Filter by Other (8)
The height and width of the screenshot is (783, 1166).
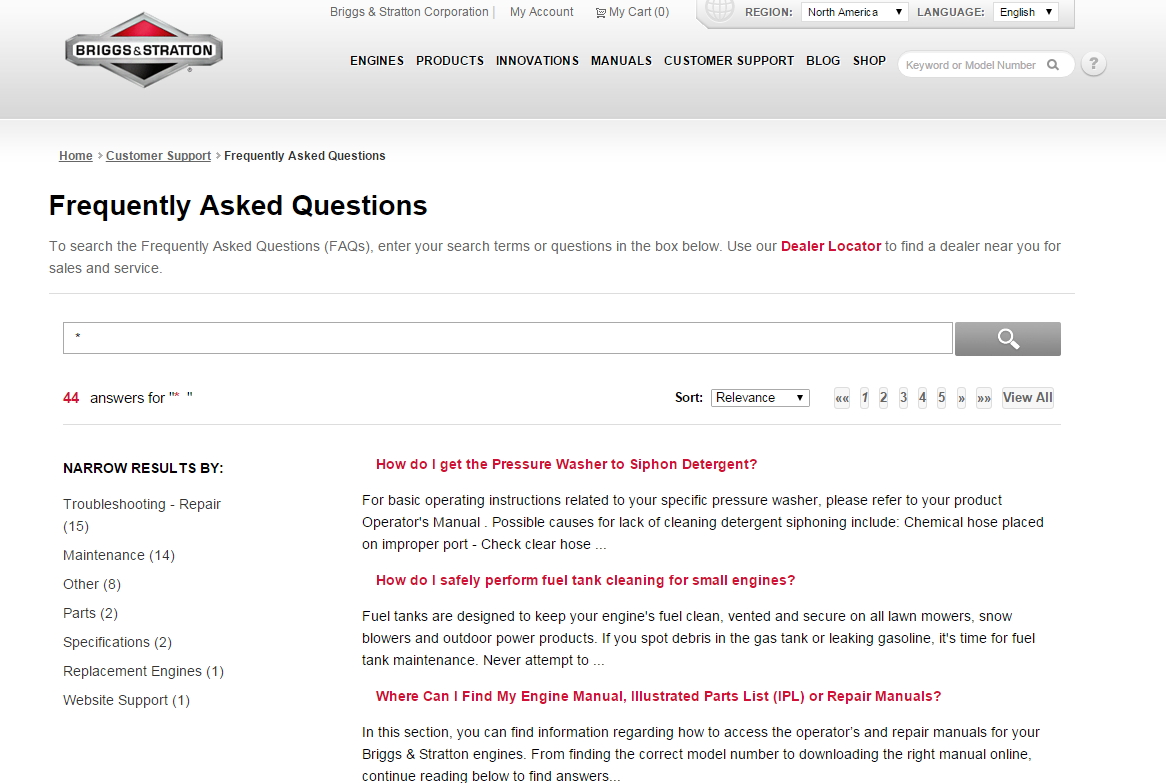pyautogui.click(x=92, y=584)
